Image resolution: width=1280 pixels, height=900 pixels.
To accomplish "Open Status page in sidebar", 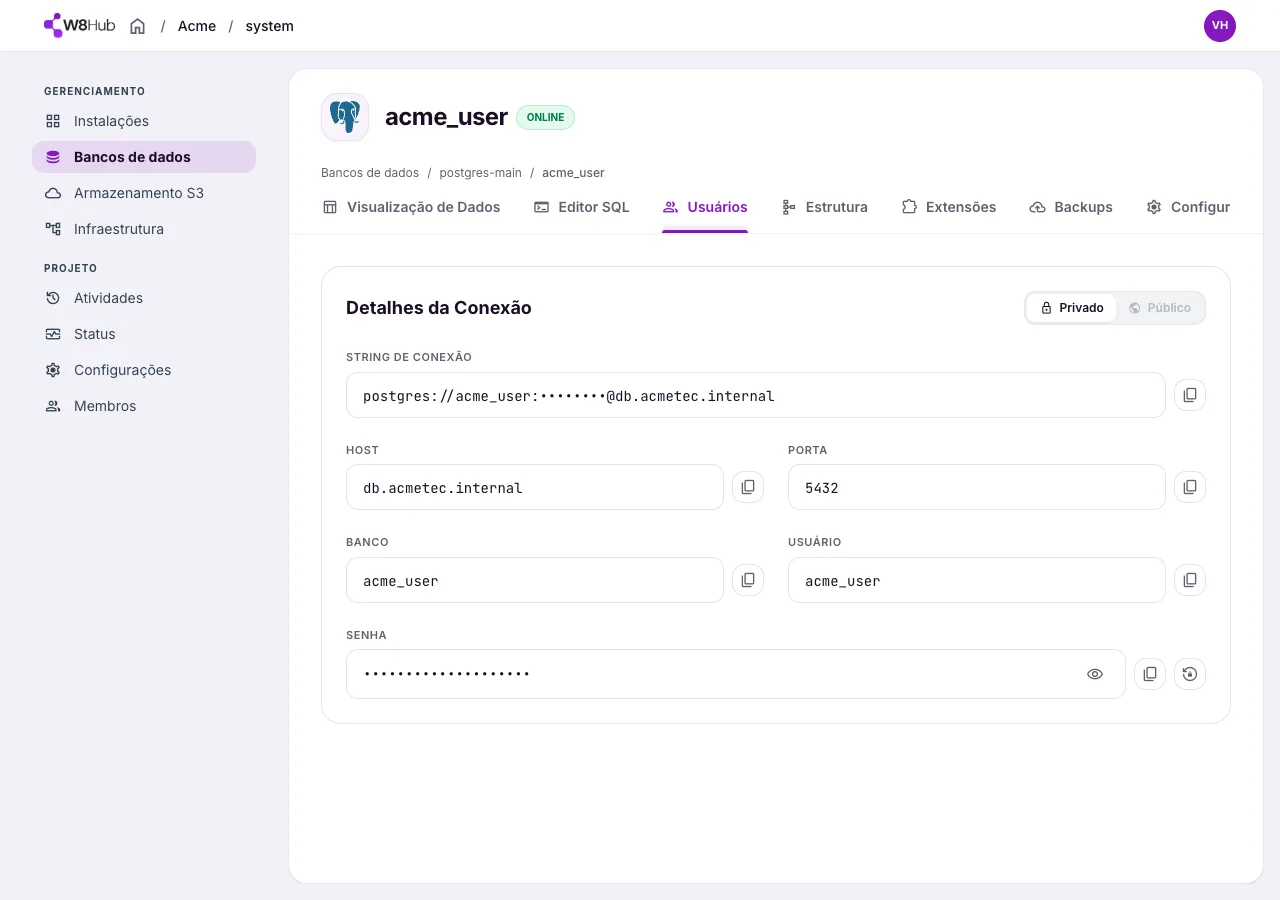I will coord(144,334).
